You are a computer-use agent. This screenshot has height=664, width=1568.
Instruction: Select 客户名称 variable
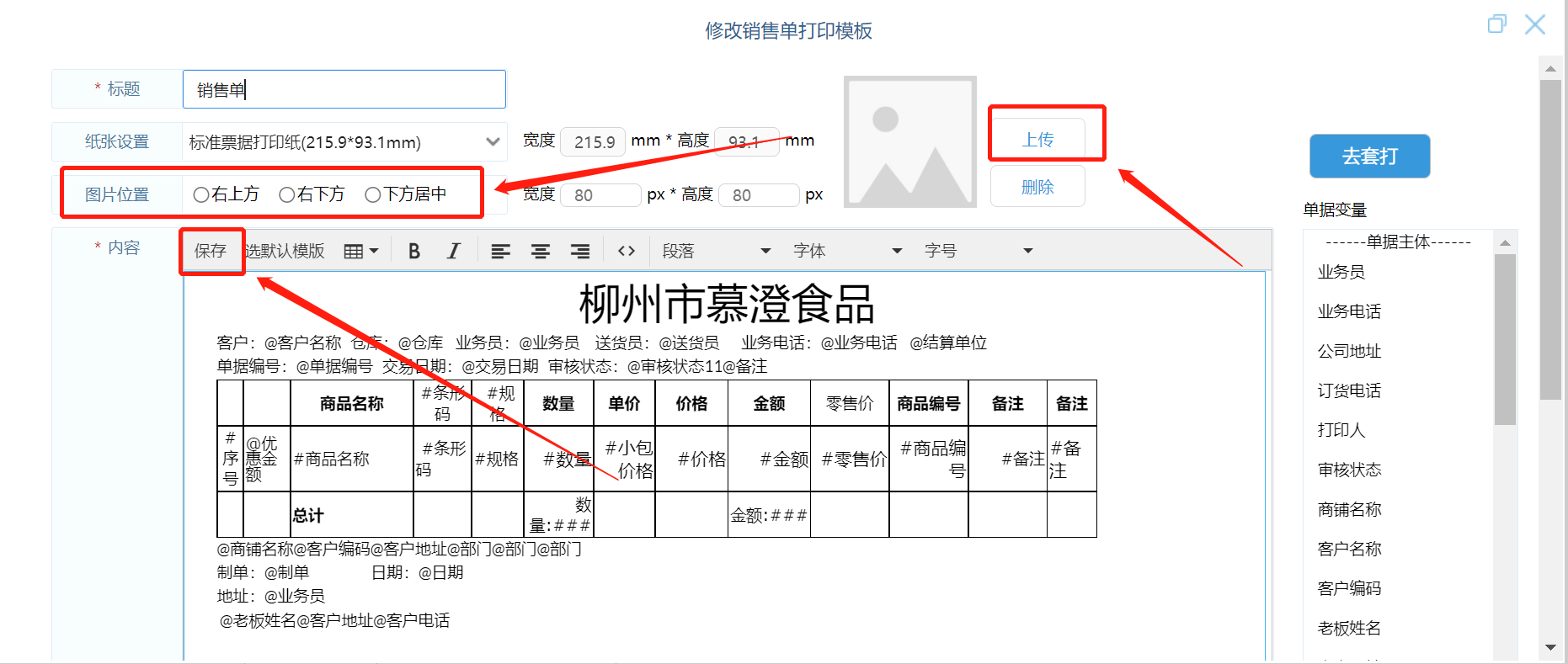pos(1349,549)
